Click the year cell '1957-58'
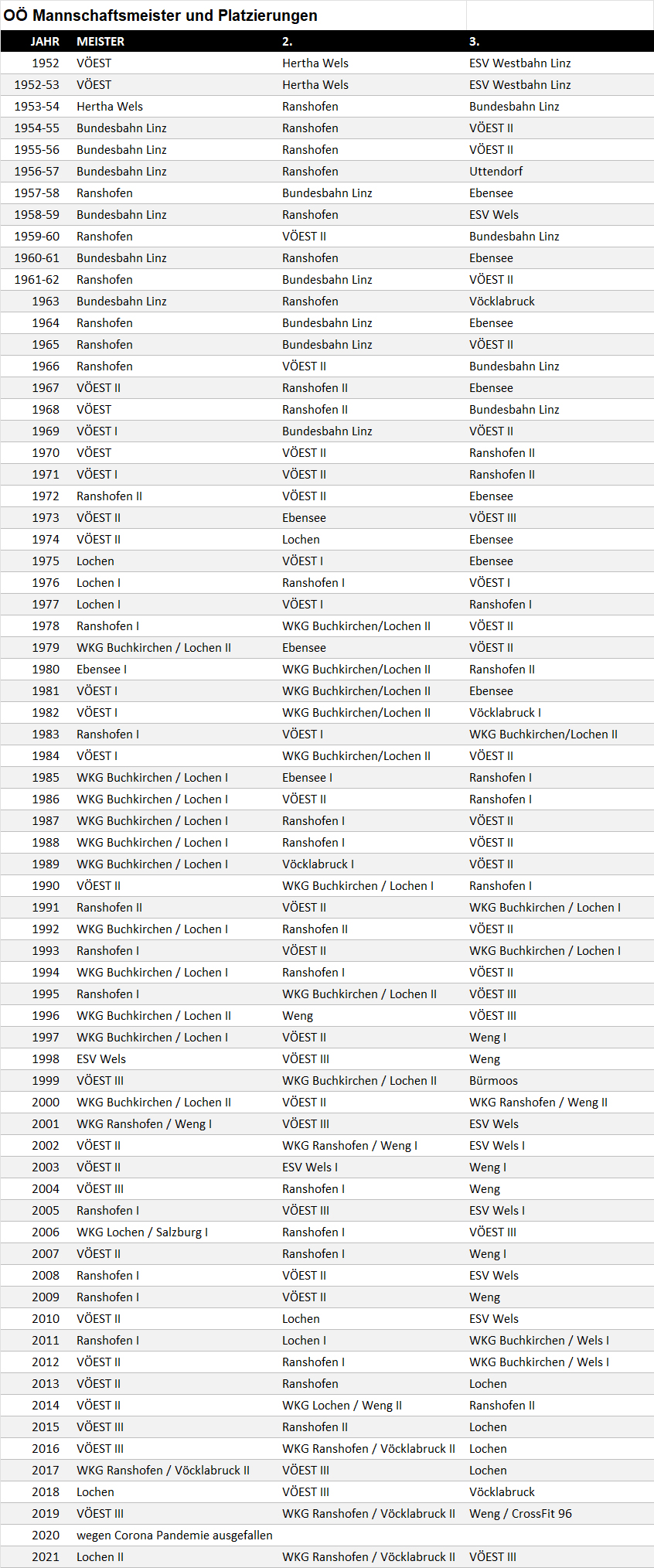The image size is (654, 1568). (36, 193)
